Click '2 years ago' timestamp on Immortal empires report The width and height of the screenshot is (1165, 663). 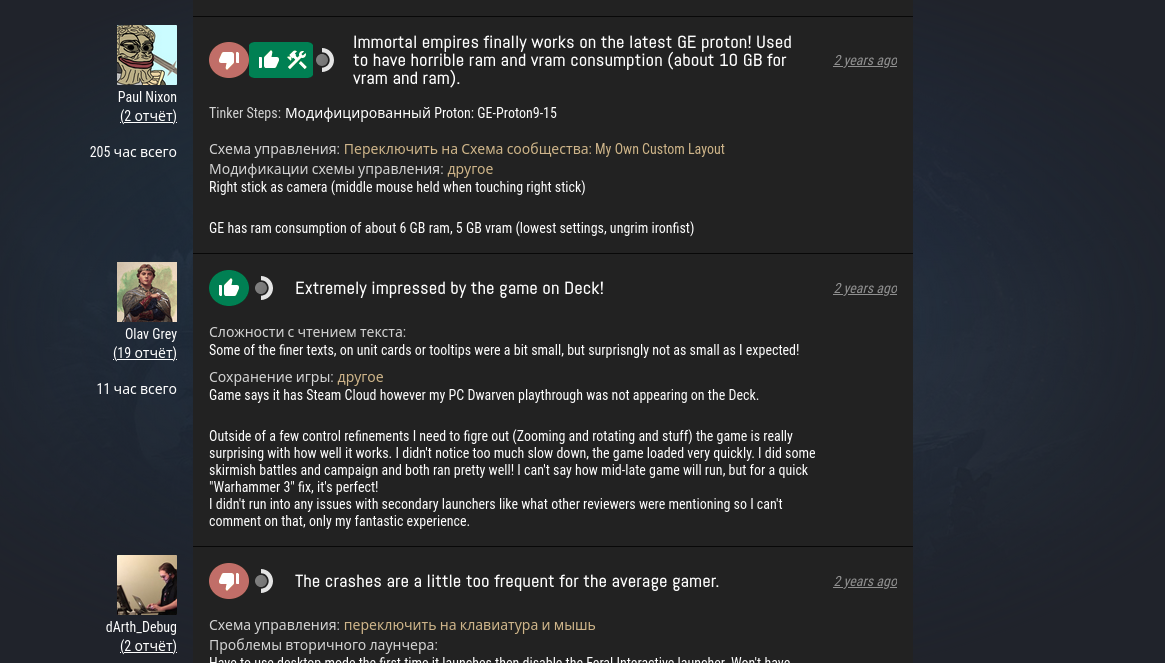865,61
